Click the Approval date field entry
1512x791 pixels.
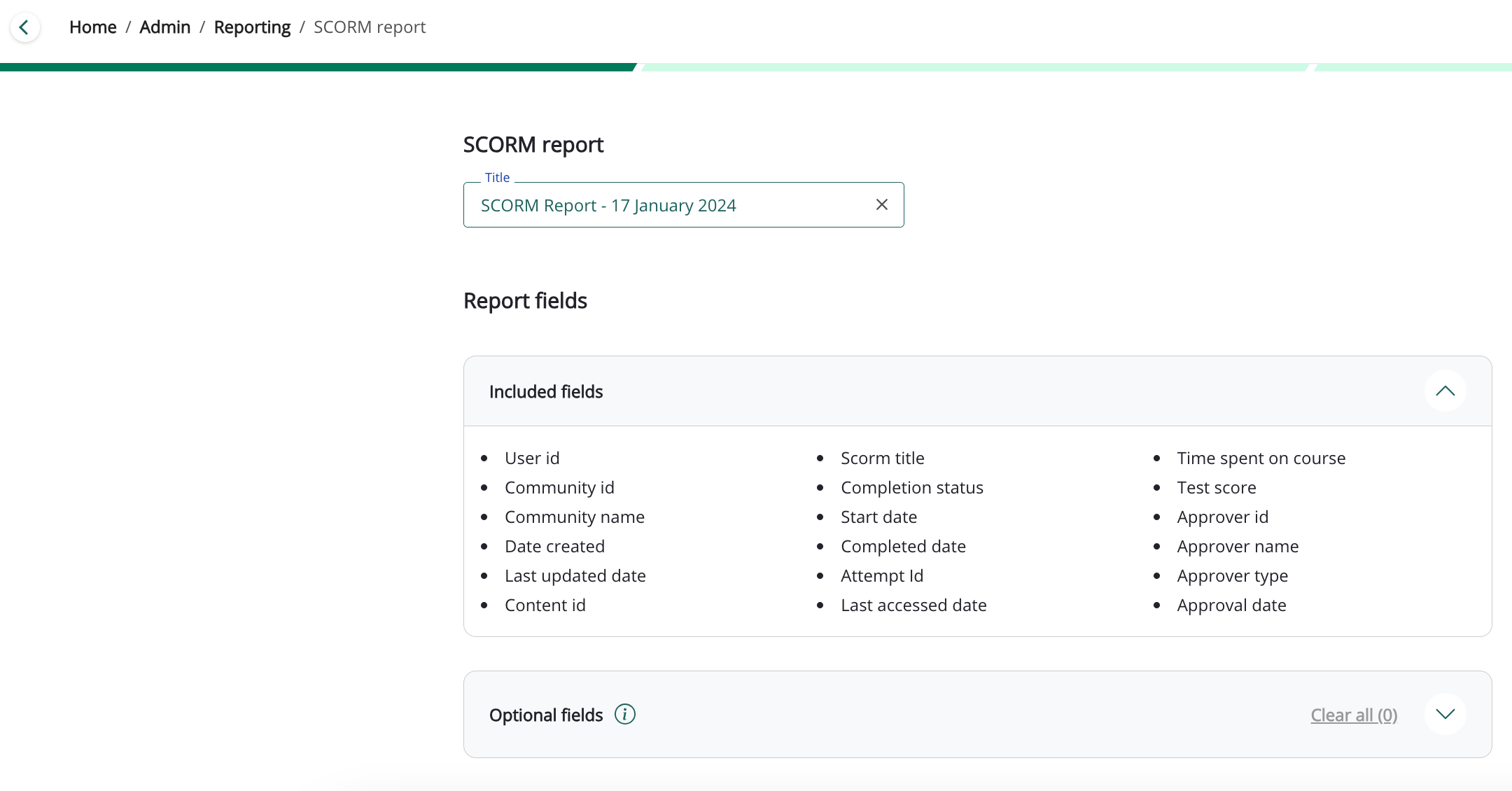tap(1231, 605)
